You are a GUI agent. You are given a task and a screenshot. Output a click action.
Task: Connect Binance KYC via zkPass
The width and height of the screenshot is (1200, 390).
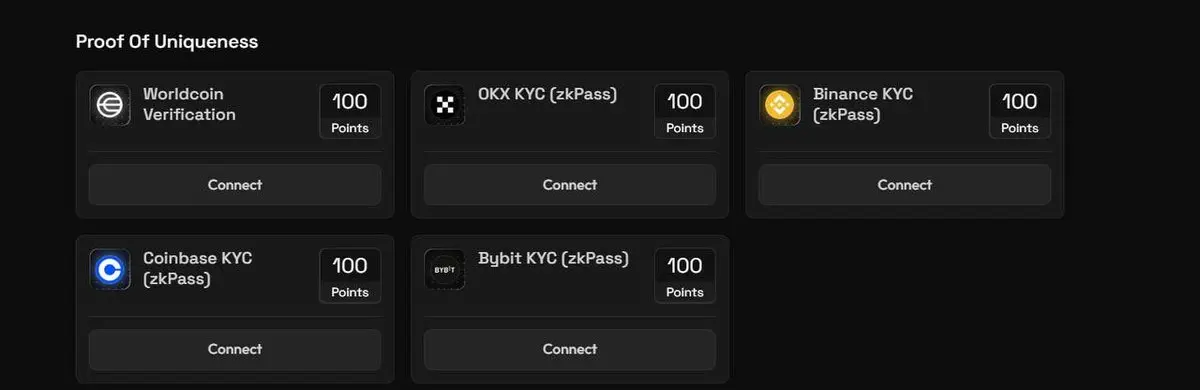click(905, 185)
